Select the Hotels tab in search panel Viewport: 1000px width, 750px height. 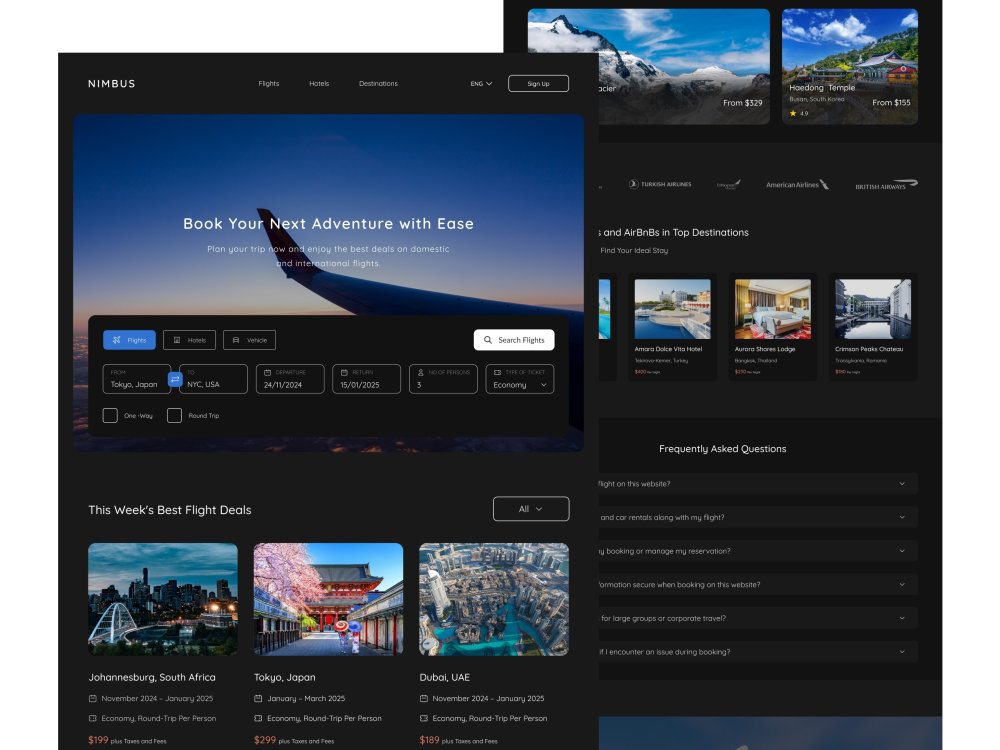[x=189, y=340]
